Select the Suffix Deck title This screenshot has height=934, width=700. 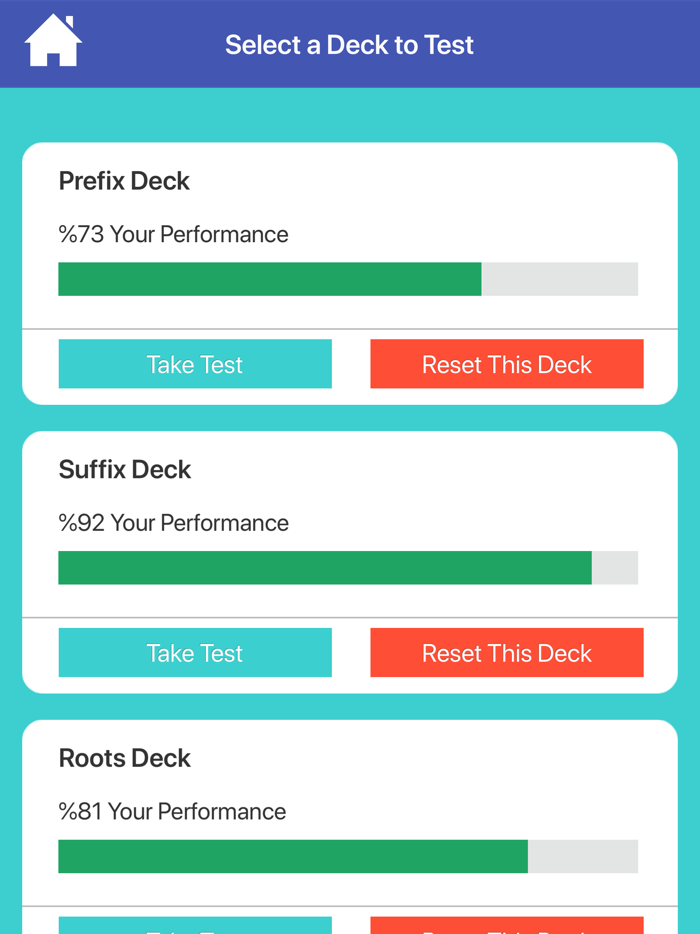point(125,470)
